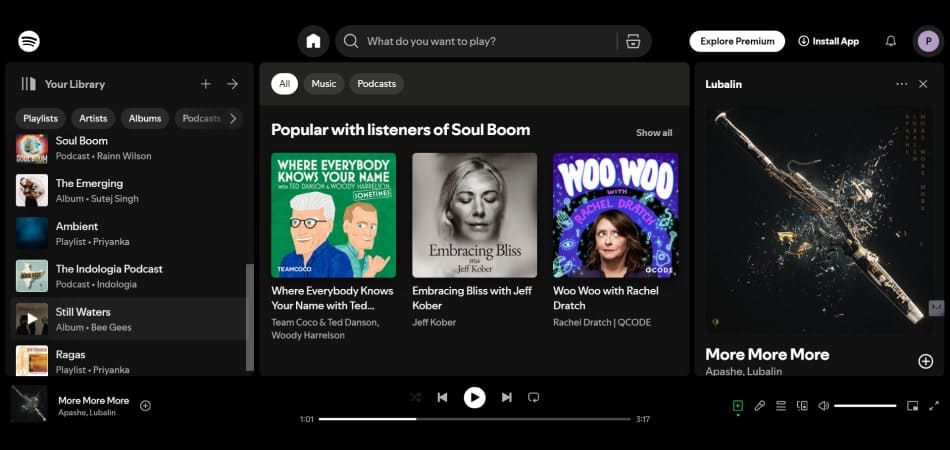Click the Lubalin panel header title
The height and width of the screenshot is (450, 950).
[723, 84]
